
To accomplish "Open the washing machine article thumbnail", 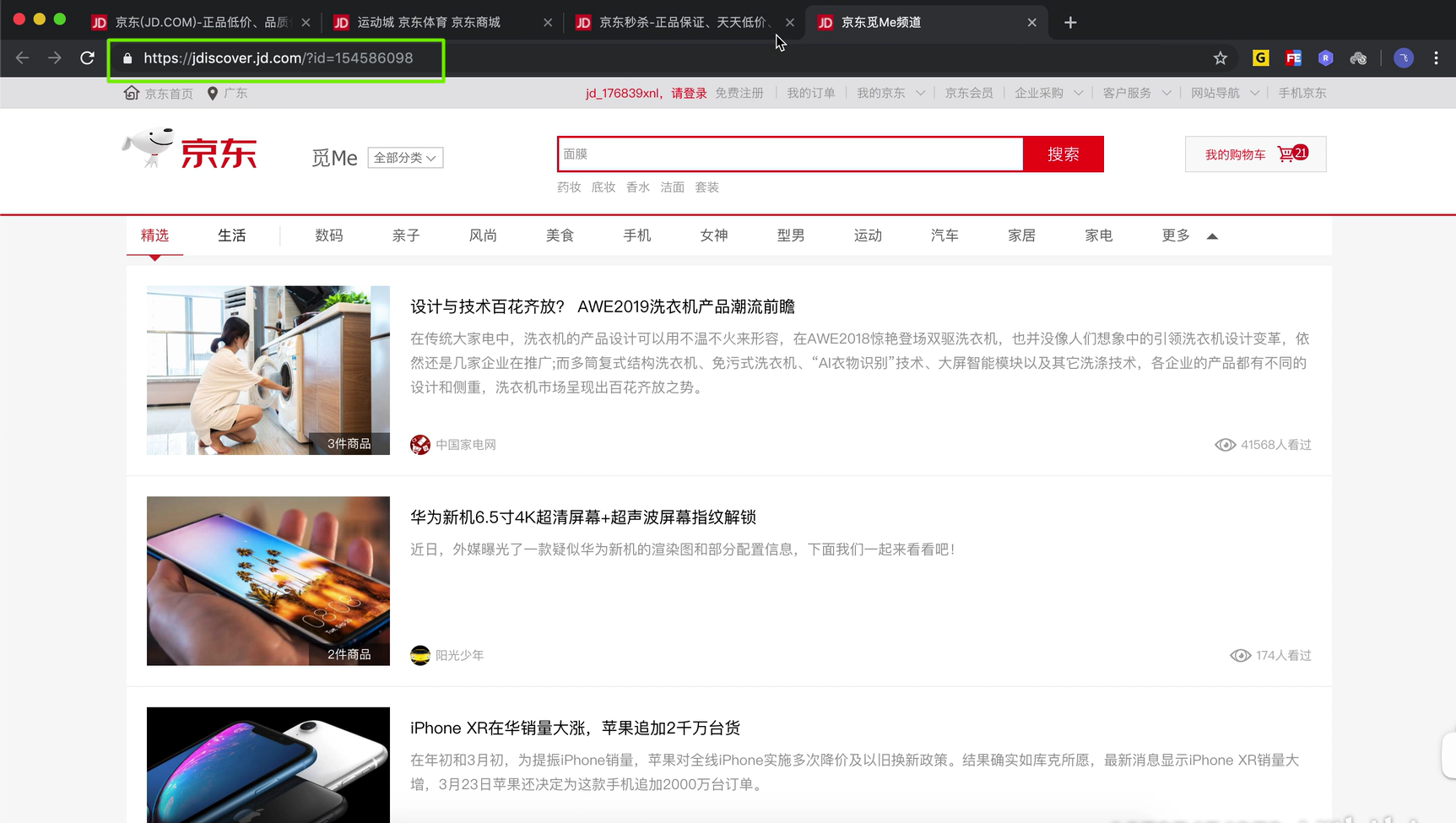I will click(268, 370).
